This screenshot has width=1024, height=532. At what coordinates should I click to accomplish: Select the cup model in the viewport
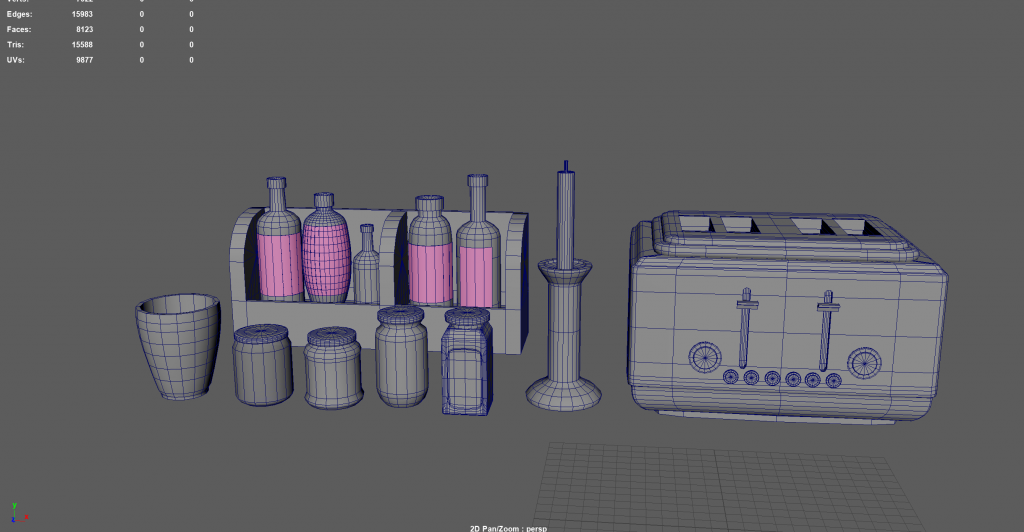[178, 346]
